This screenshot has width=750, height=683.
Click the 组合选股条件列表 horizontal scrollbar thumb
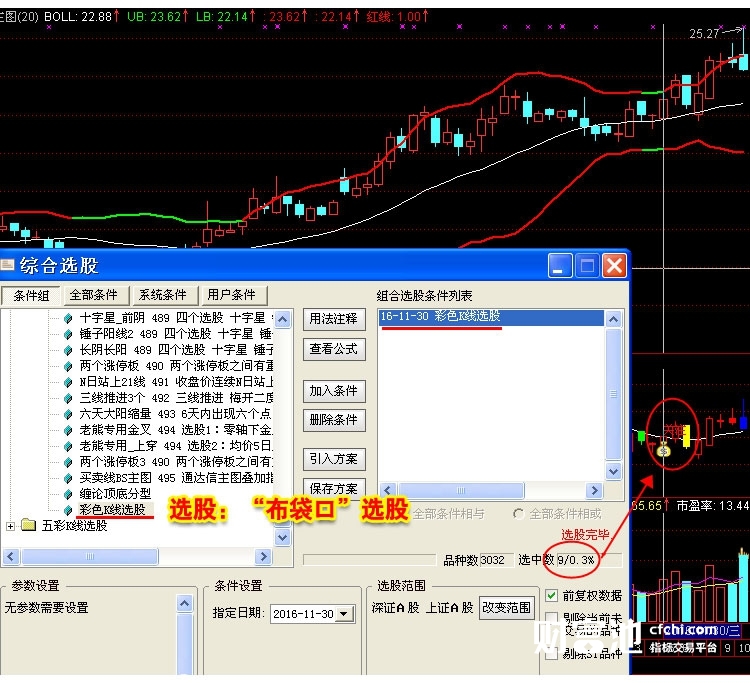coord(461,490)
